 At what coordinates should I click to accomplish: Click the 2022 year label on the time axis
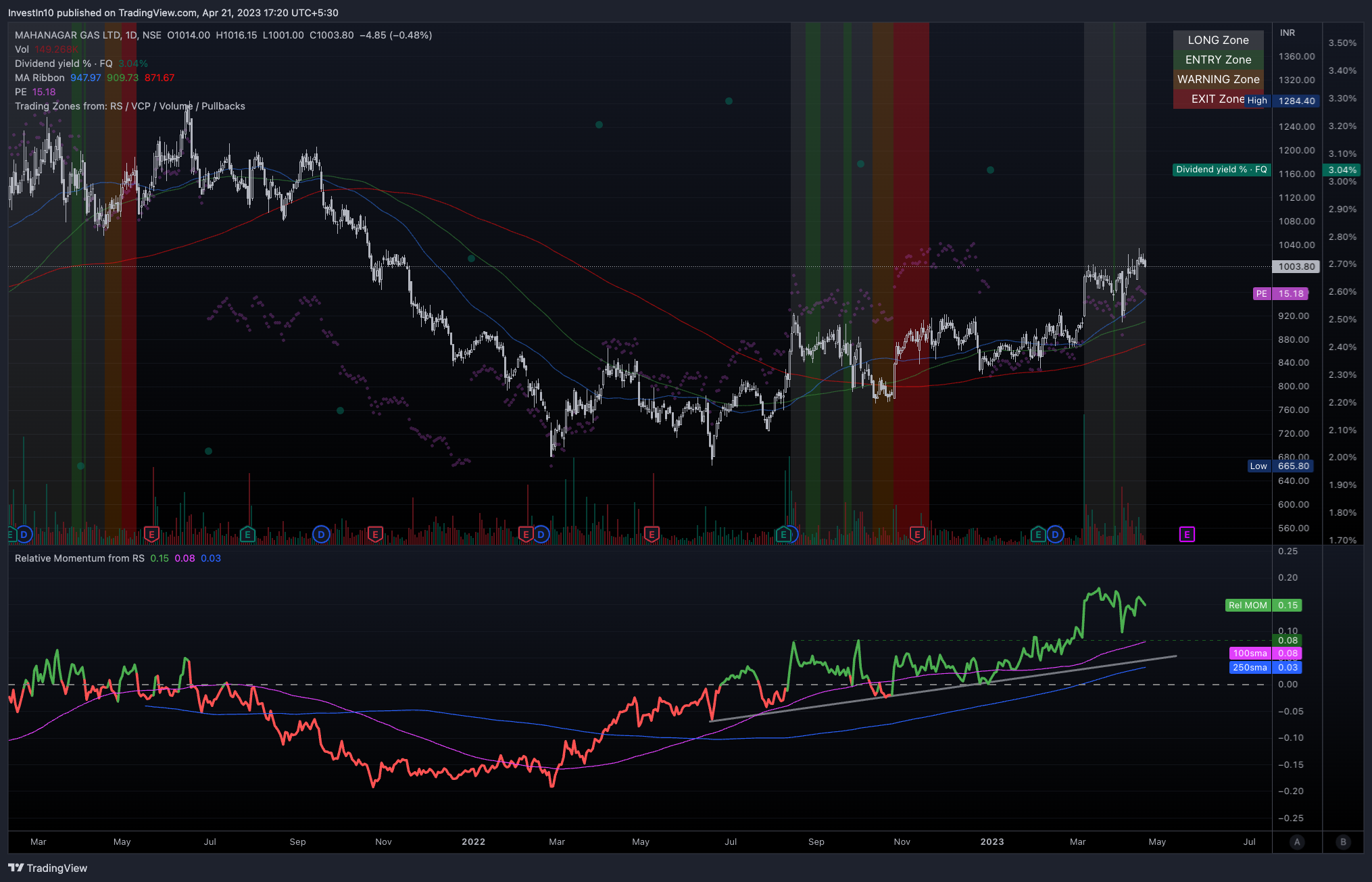(473, 841)
